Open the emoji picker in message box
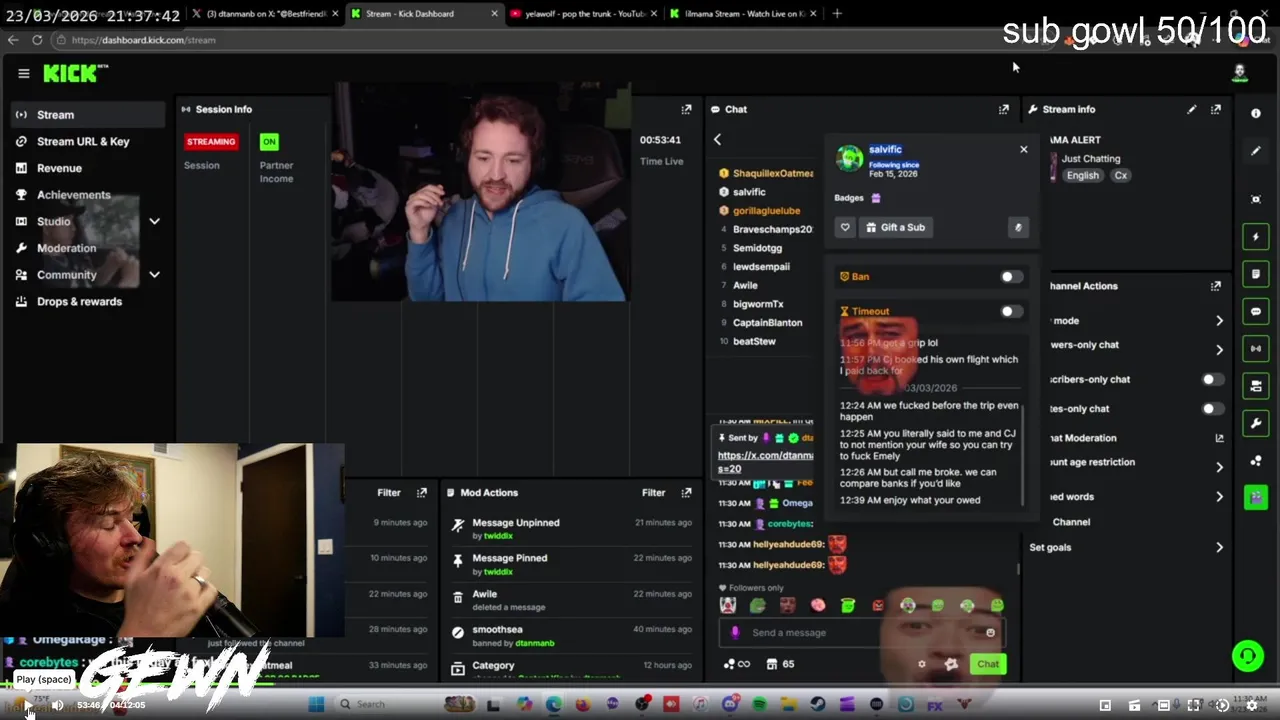The height and width of the screenshot is (720, 1280). point(990,632)
